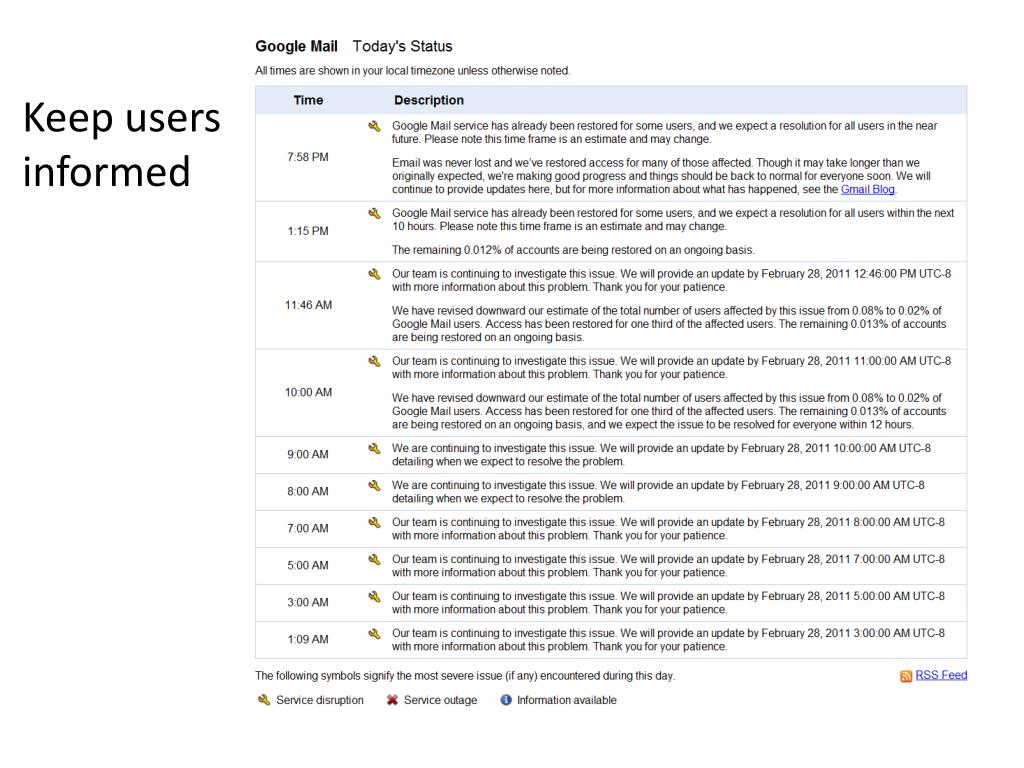This screenshot has width=1024, height=768.
Task: Click the wrench icon in the 3:00 AM row
Action: [x=374, y=596]
